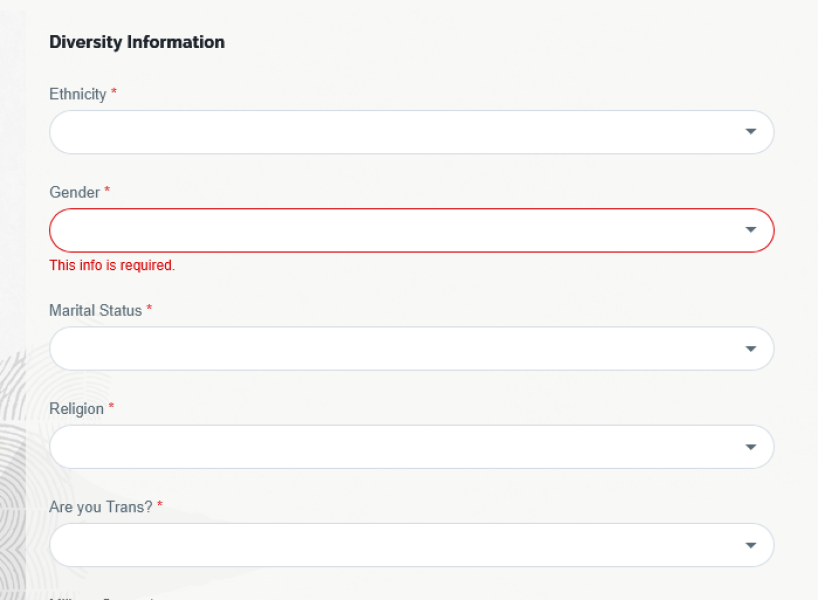Click the required asterisk next to Gender
This screenshot has height=600, width=818.
tap(107, 191)
